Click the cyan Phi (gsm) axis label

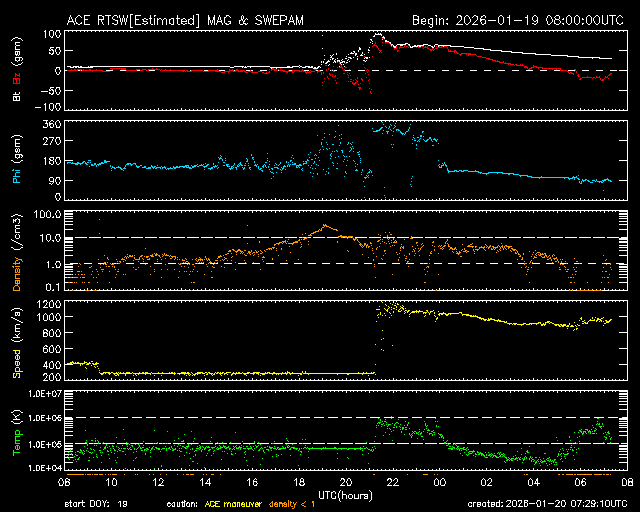(x=17, y=159)
